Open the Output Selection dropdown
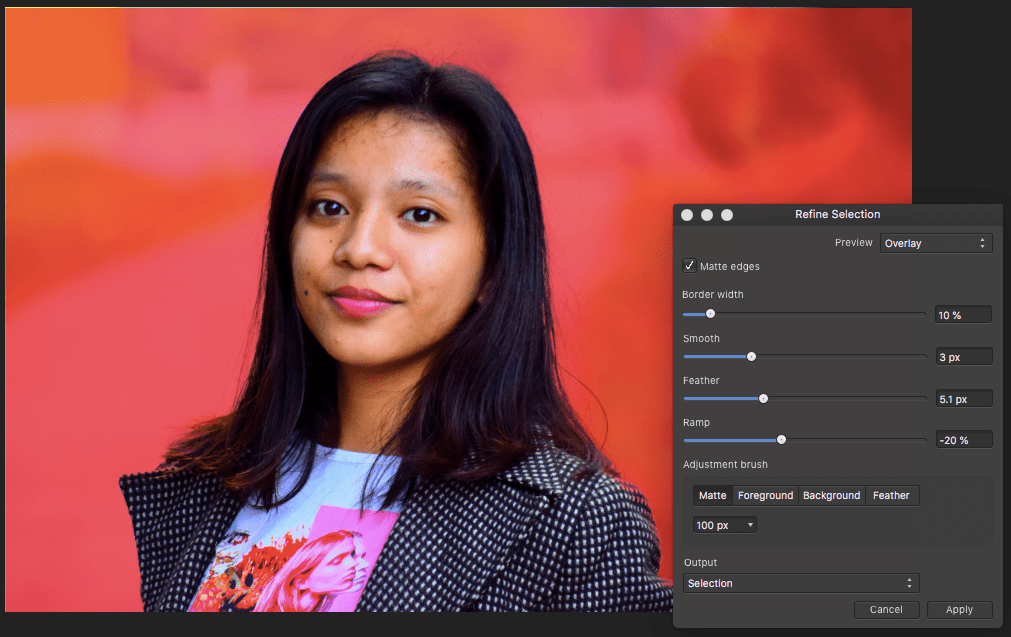The image size is (1011, 637). tap(800, 583)
